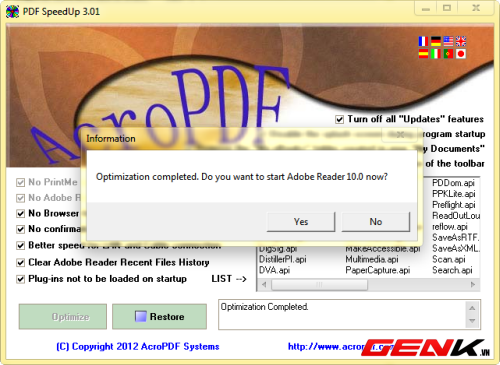Select reflow.api in the plug-in list

[x=450, y=227]
